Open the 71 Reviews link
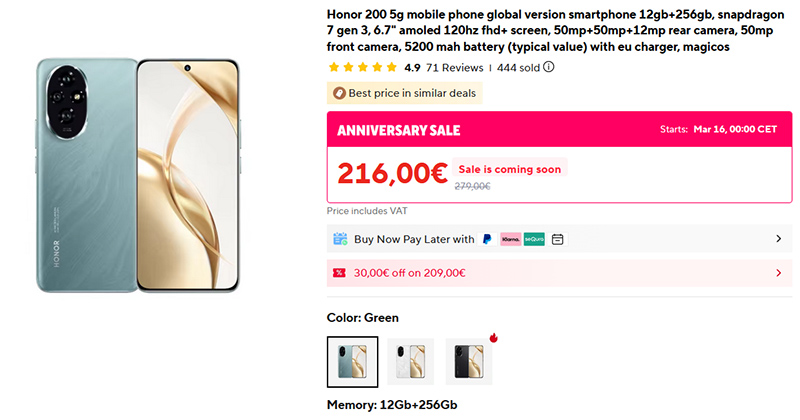 pos(455,68)
